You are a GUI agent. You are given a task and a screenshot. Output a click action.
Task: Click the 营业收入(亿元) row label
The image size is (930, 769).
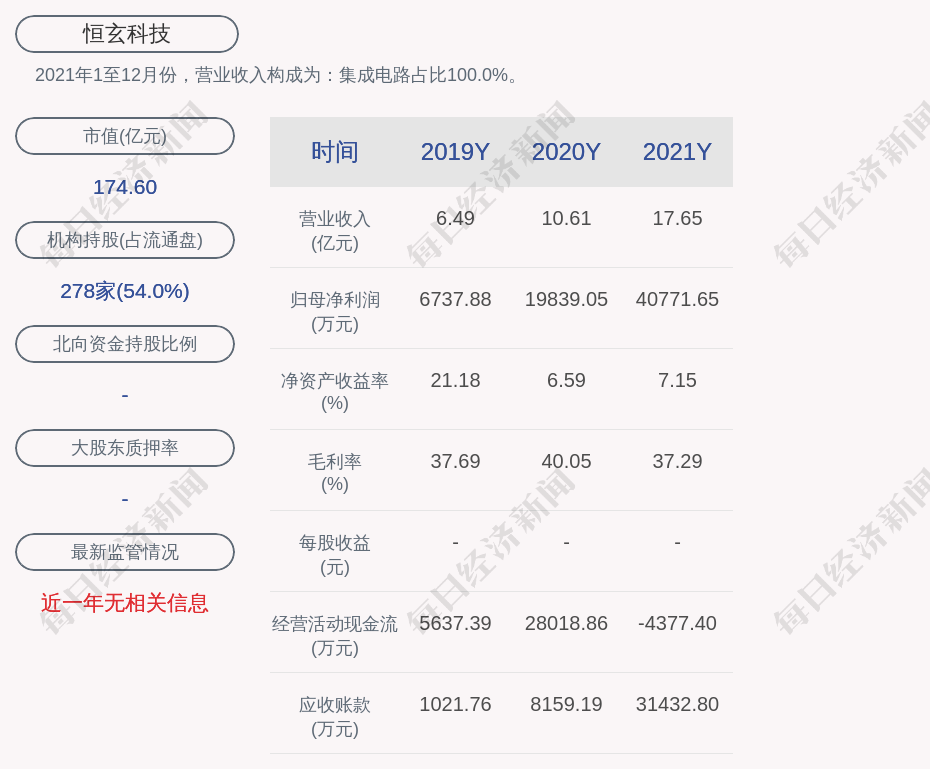click(335, 231)
